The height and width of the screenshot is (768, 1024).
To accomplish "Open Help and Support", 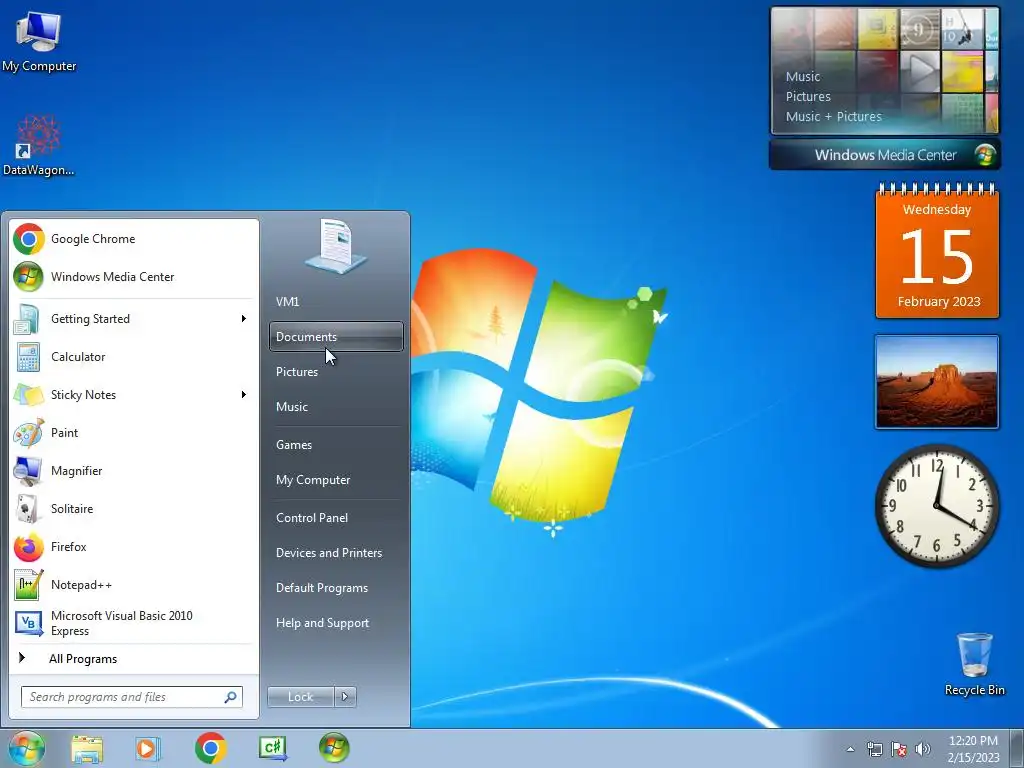I will [x=336, y=623].
